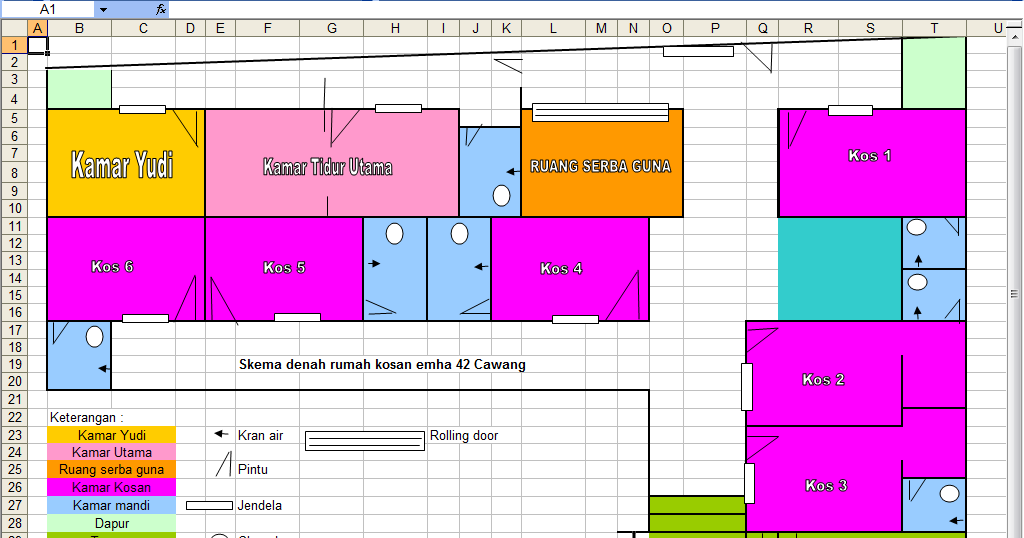Image resolution: width=1024 pixels, height=538 pixels.
Task: Select the closet oval in bathroom below Kos 6
Action: pyautogui.click(x=95, y=337)
